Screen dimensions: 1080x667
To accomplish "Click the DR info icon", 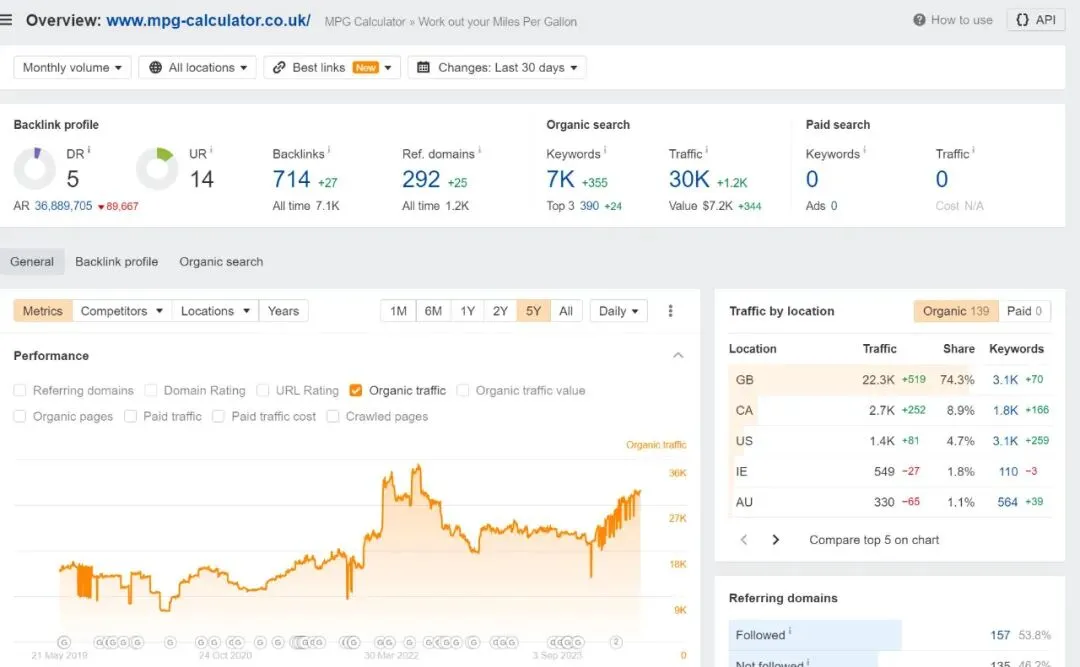I will pos(89,150).
